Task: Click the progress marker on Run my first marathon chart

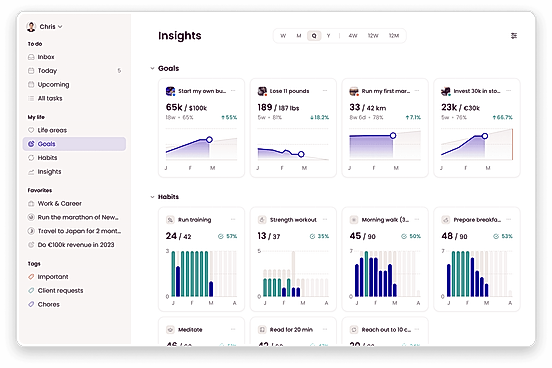Action: (393, 136)
